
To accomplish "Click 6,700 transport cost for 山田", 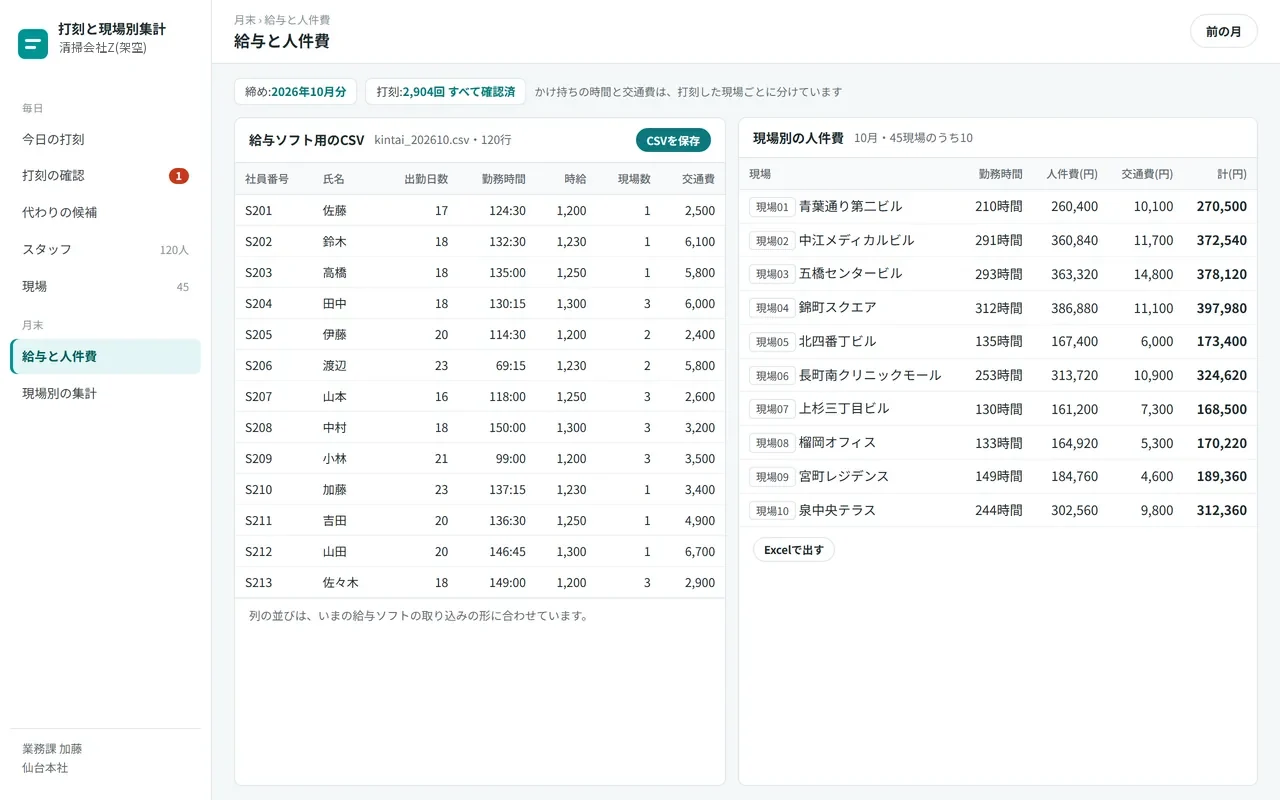I will coord(700,552).
